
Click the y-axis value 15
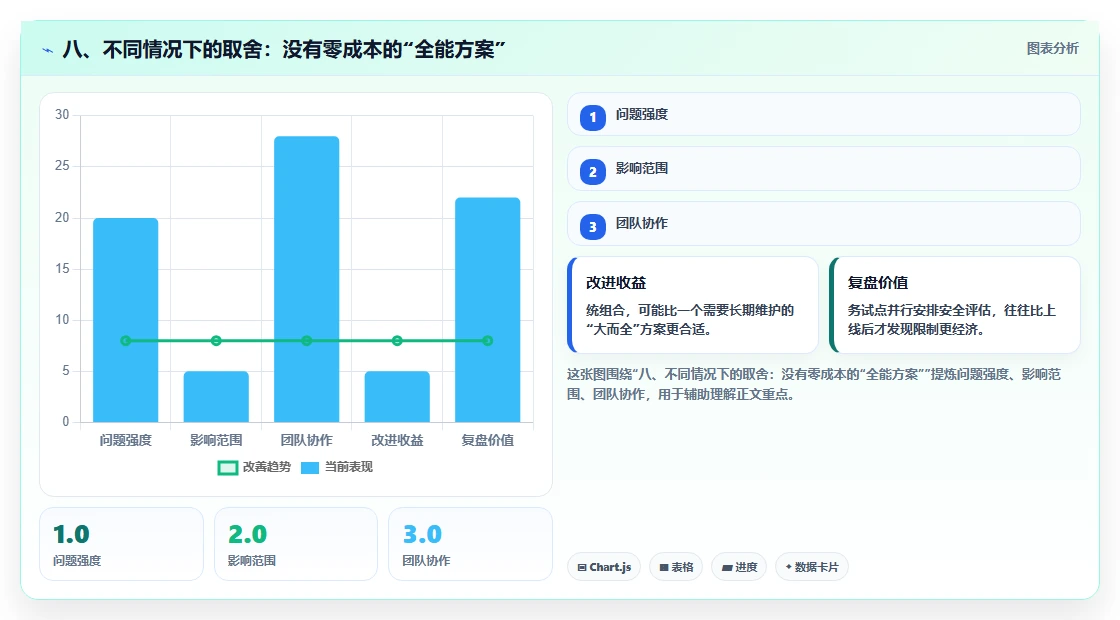(x=63, y=269)
